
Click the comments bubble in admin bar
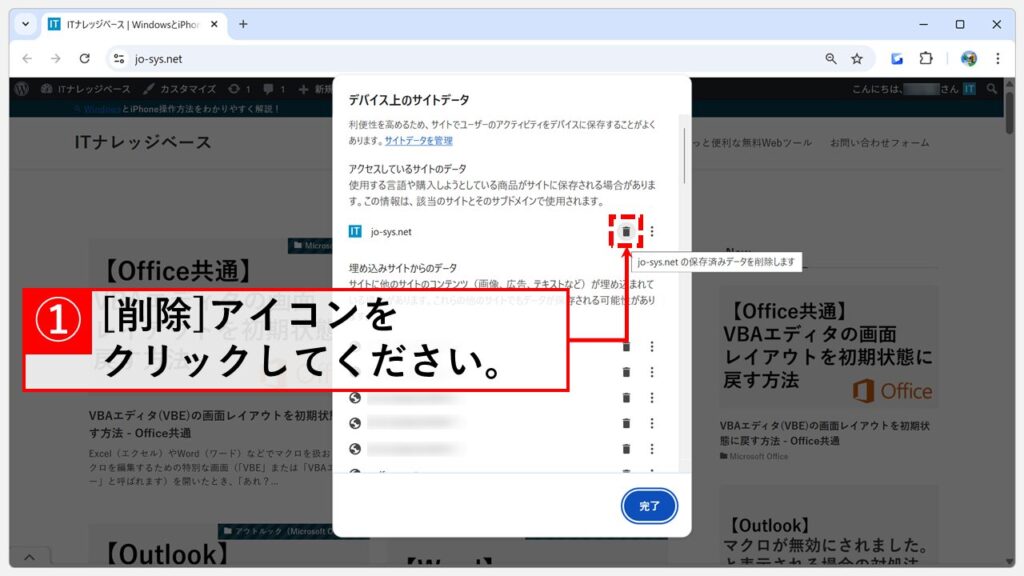(274, 89)
